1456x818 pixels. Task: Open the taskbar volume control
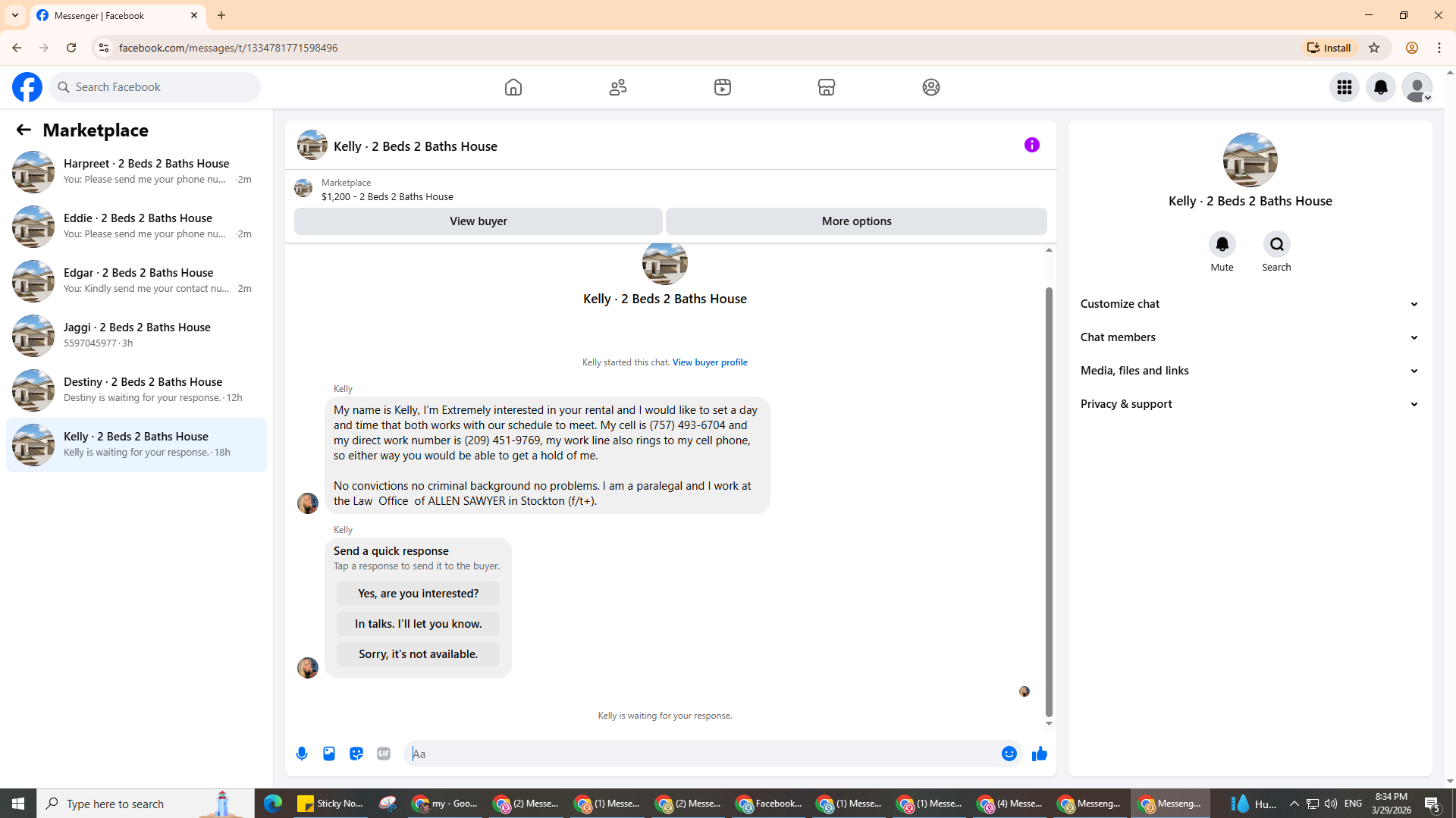(1331, 804)
